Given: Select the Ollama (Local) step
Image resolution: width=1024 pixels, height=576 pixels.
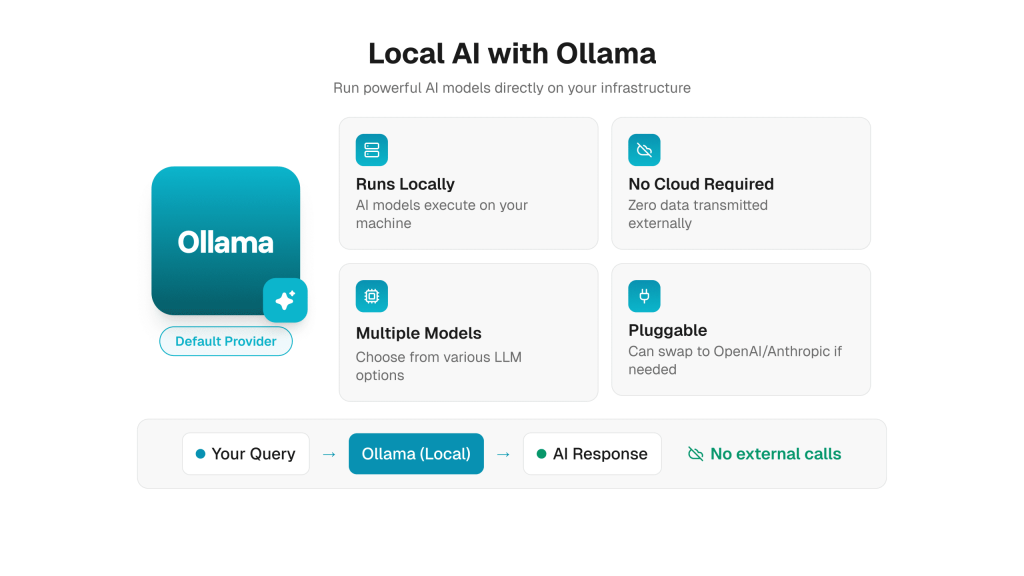Looking at the screenshot, I should click(416, 454).
